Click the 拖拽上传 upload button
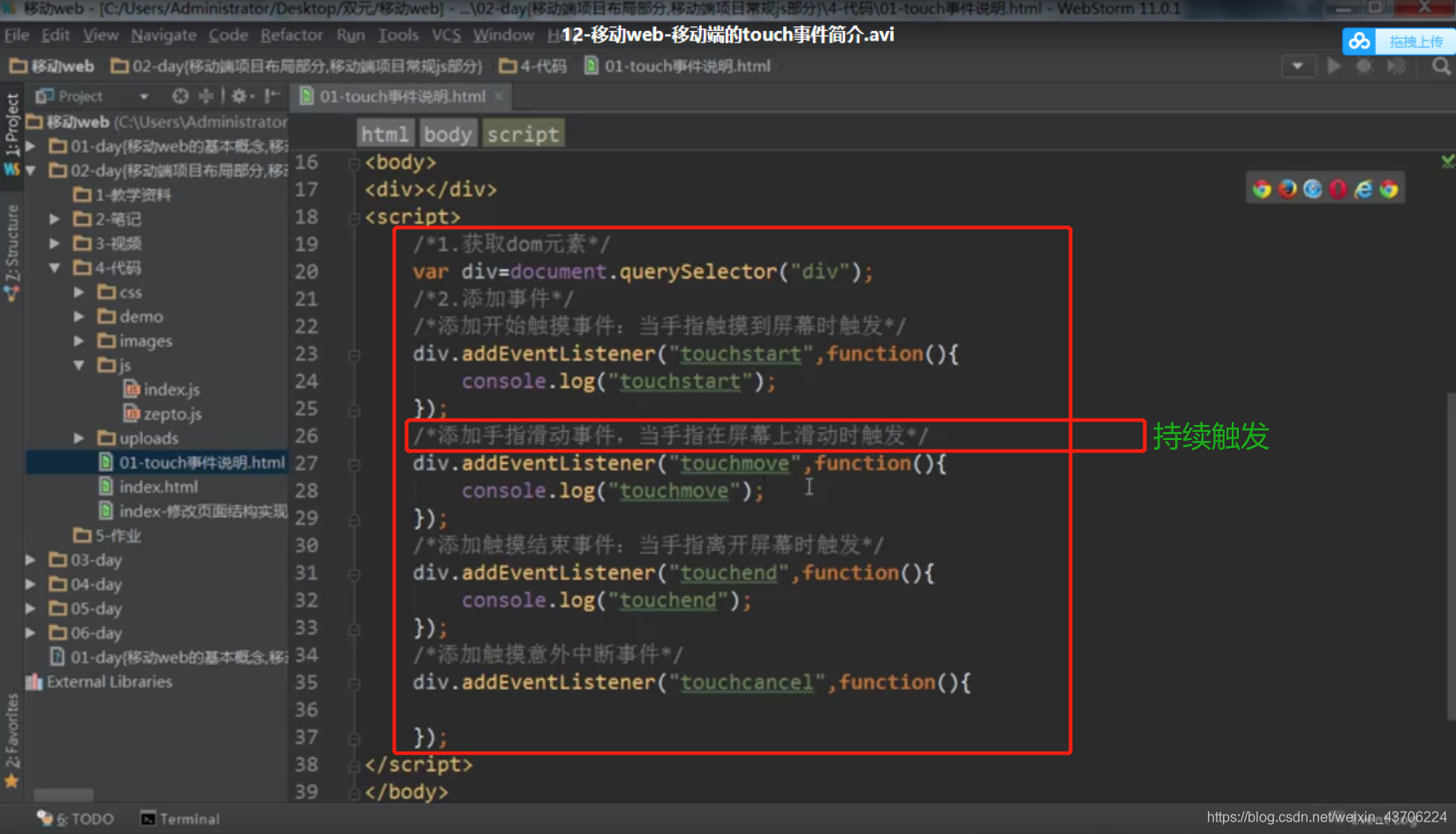1456x834 pixels. 1415,42
